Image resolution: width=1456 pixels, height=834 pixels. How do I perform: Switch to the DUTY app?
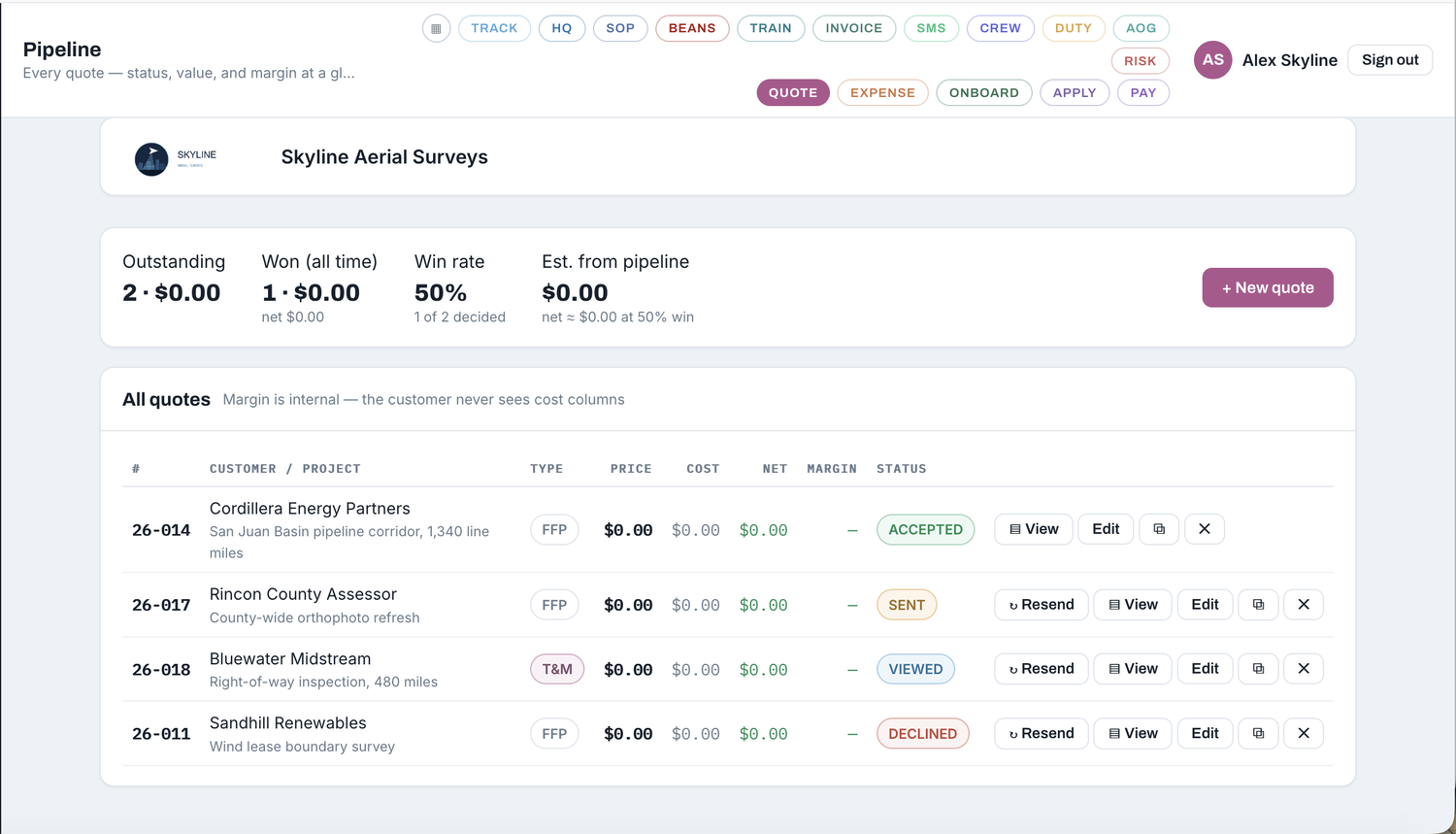[x=1074, y=28]
